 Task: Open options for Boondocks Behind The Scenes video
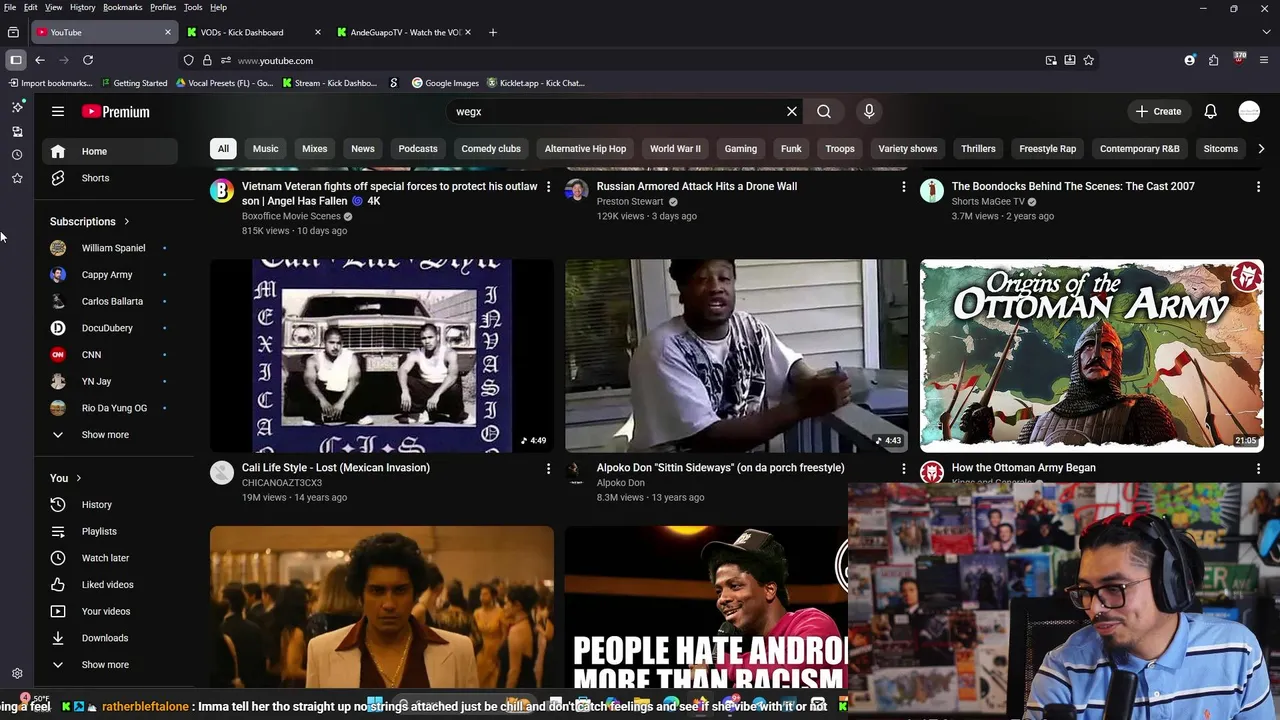click(x=1258, y=187)
